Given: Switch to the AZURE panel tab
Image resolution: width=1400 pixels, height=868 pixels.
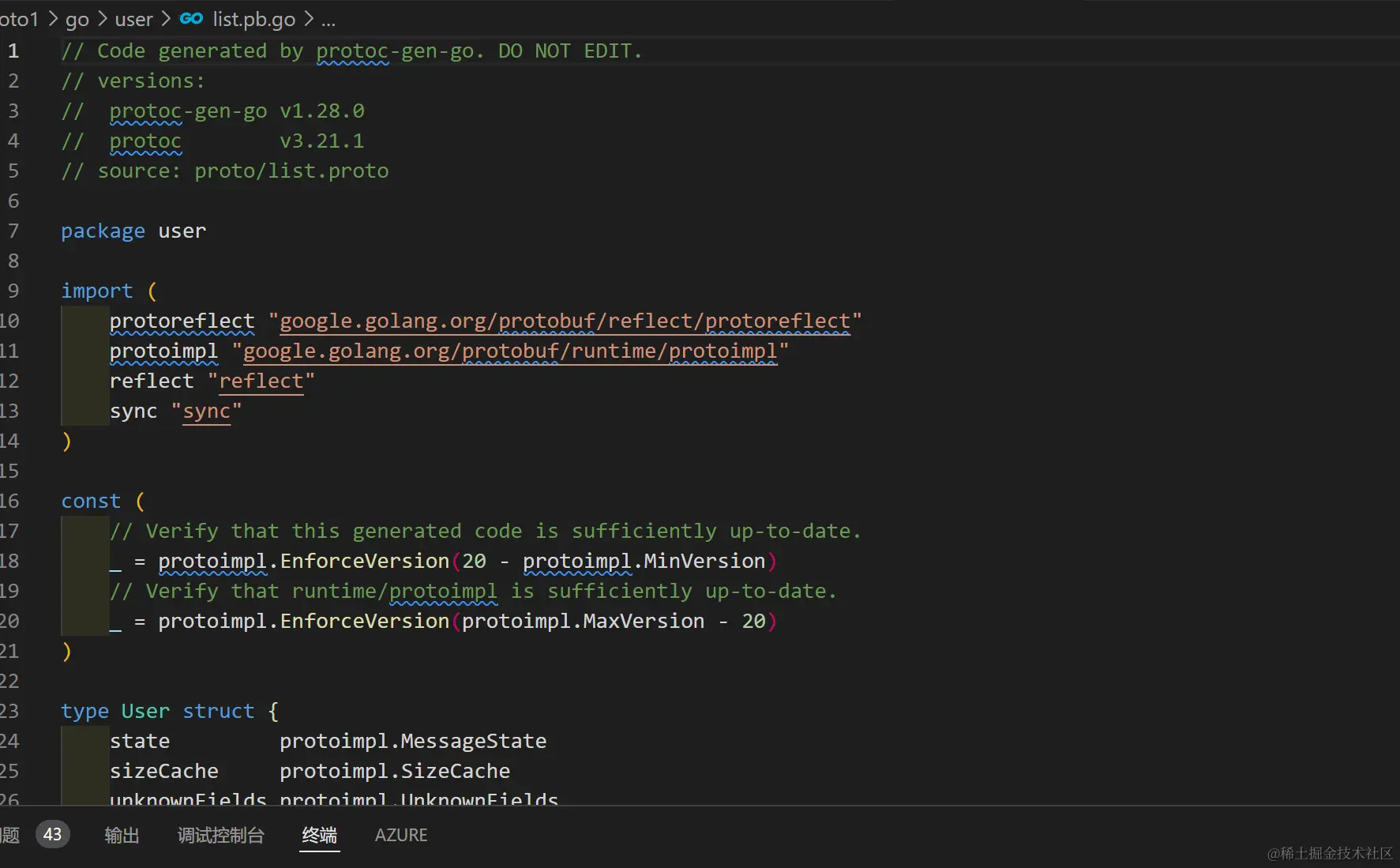Looking at the screenshot, I should click(x=400, y=835).
